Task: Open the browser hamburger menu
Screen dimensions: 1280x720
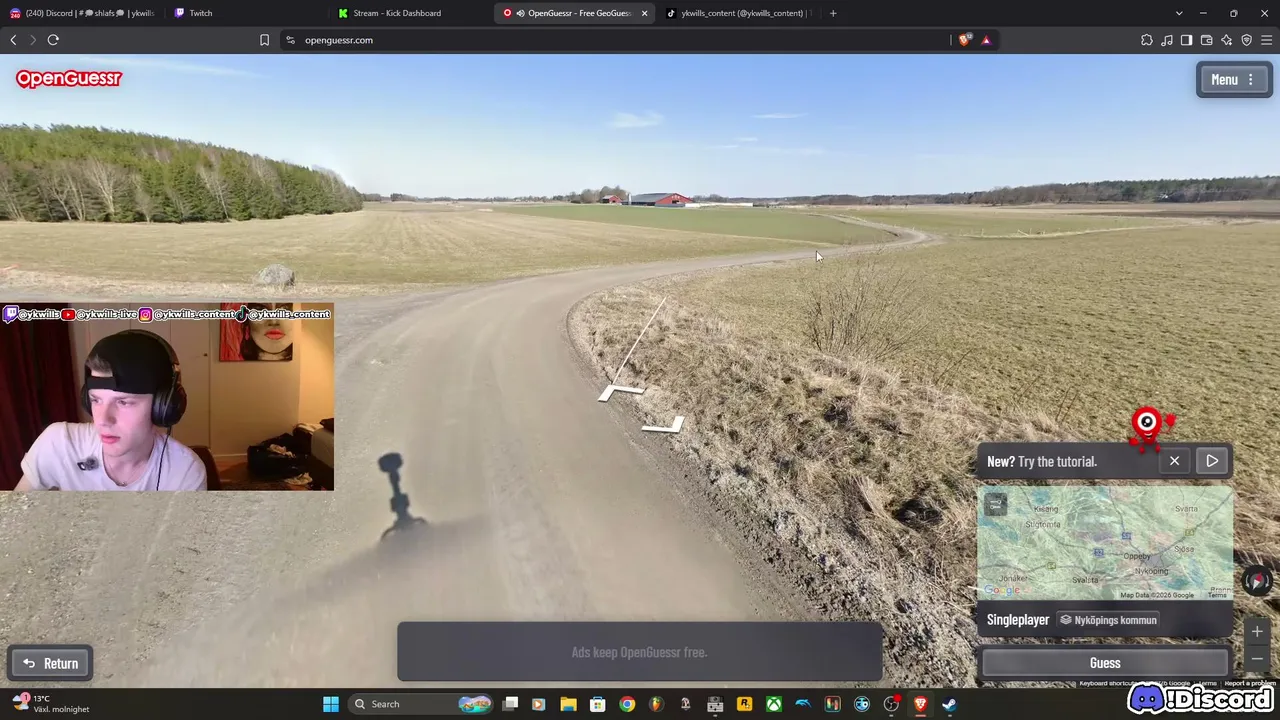Action: tap(1267, 40)
